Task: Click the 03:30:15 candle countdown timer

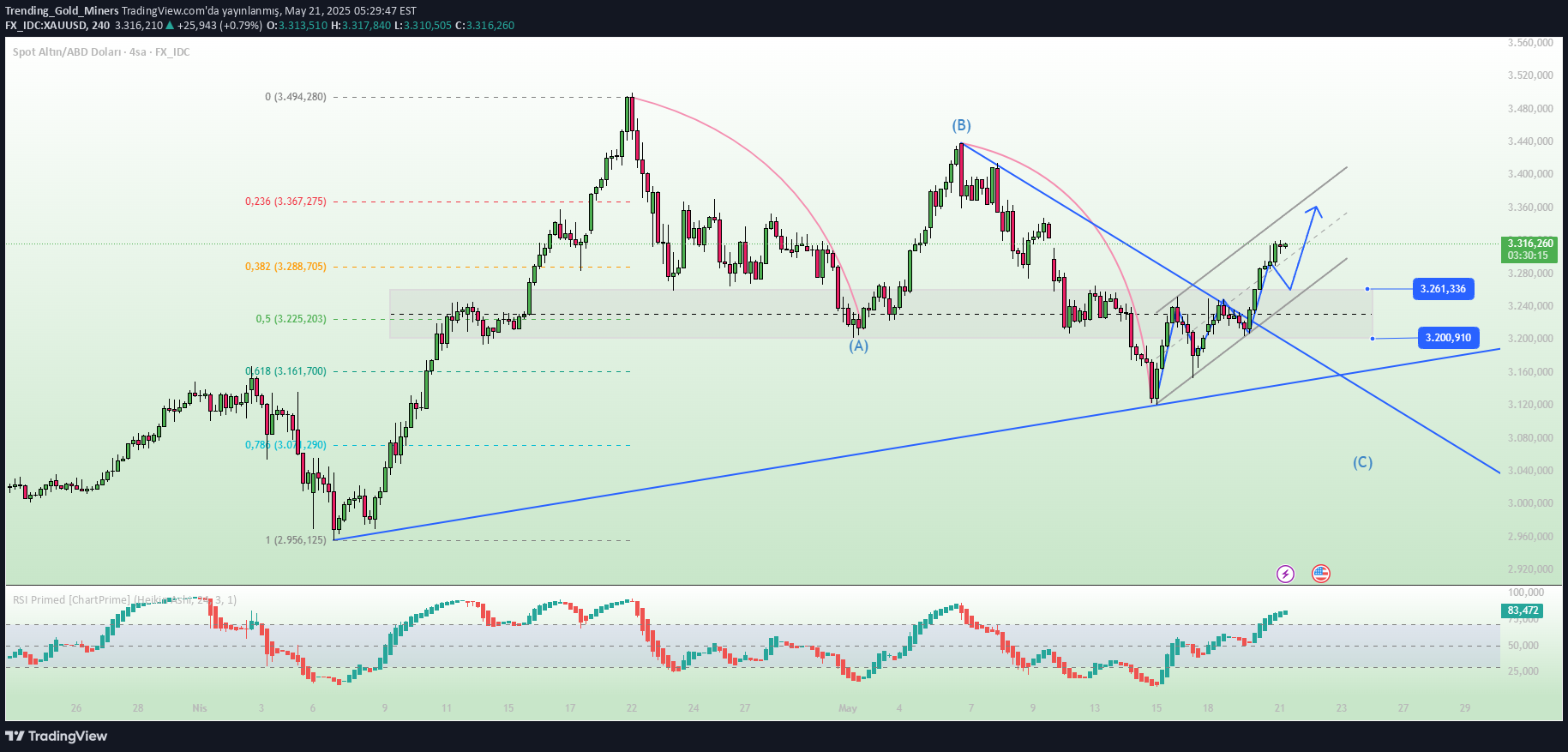Action: click(1529, 256)
